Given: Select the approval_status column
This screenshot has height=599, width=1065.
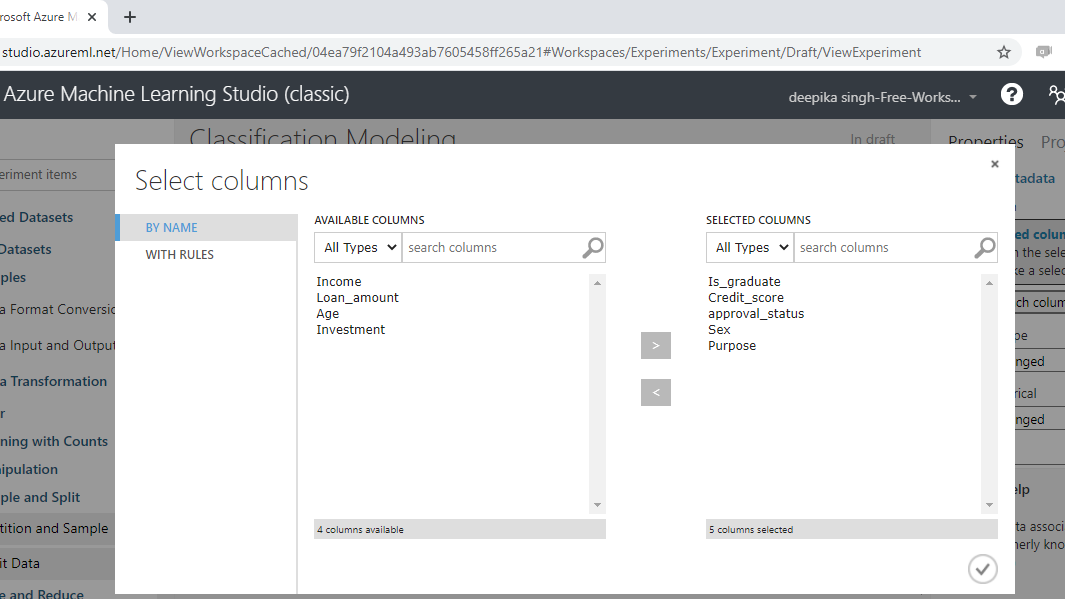Looking at the screenshot, I should [x=756, y=314].
